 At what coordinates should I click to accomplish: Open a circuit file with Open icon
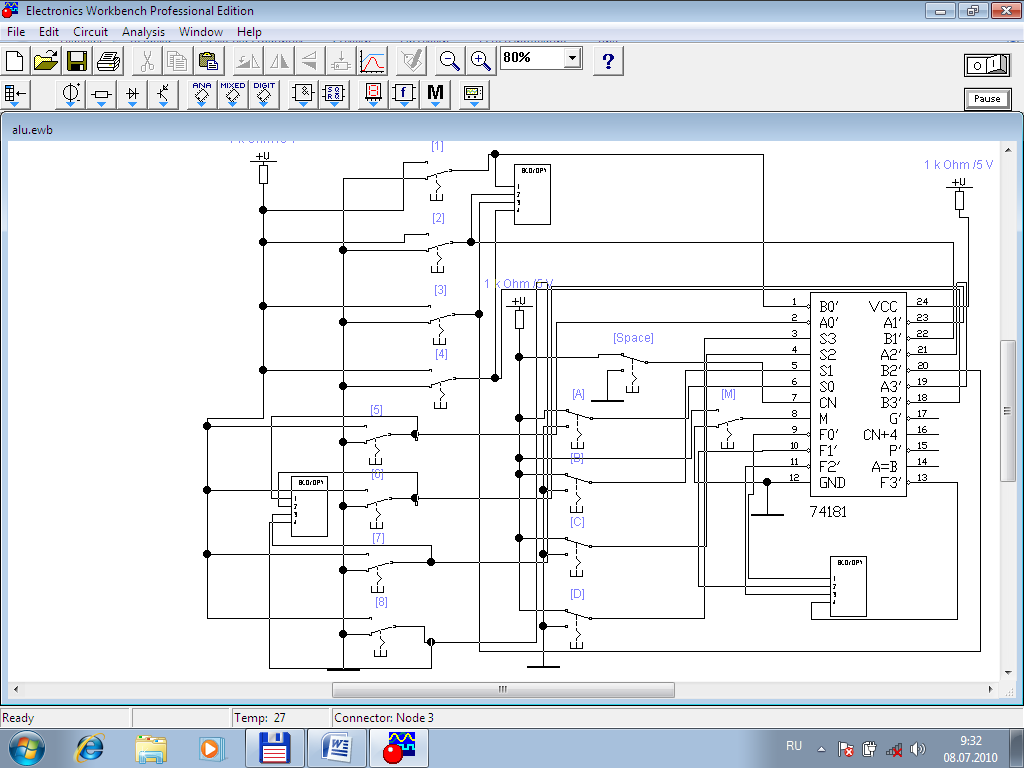(46, 61)
